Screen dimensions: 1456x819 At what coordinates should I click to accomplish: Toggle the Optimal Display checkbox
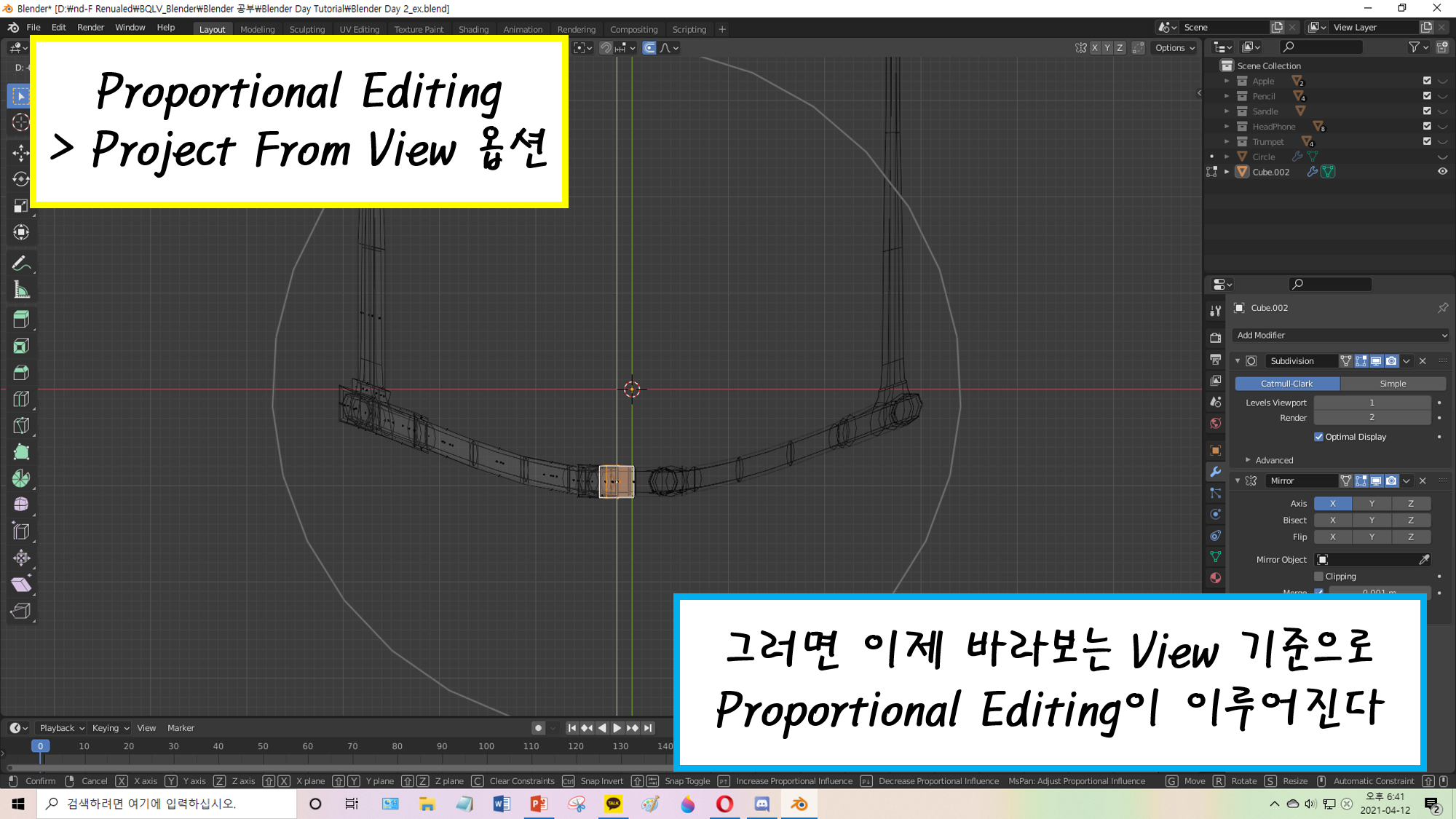[1318, 437]
